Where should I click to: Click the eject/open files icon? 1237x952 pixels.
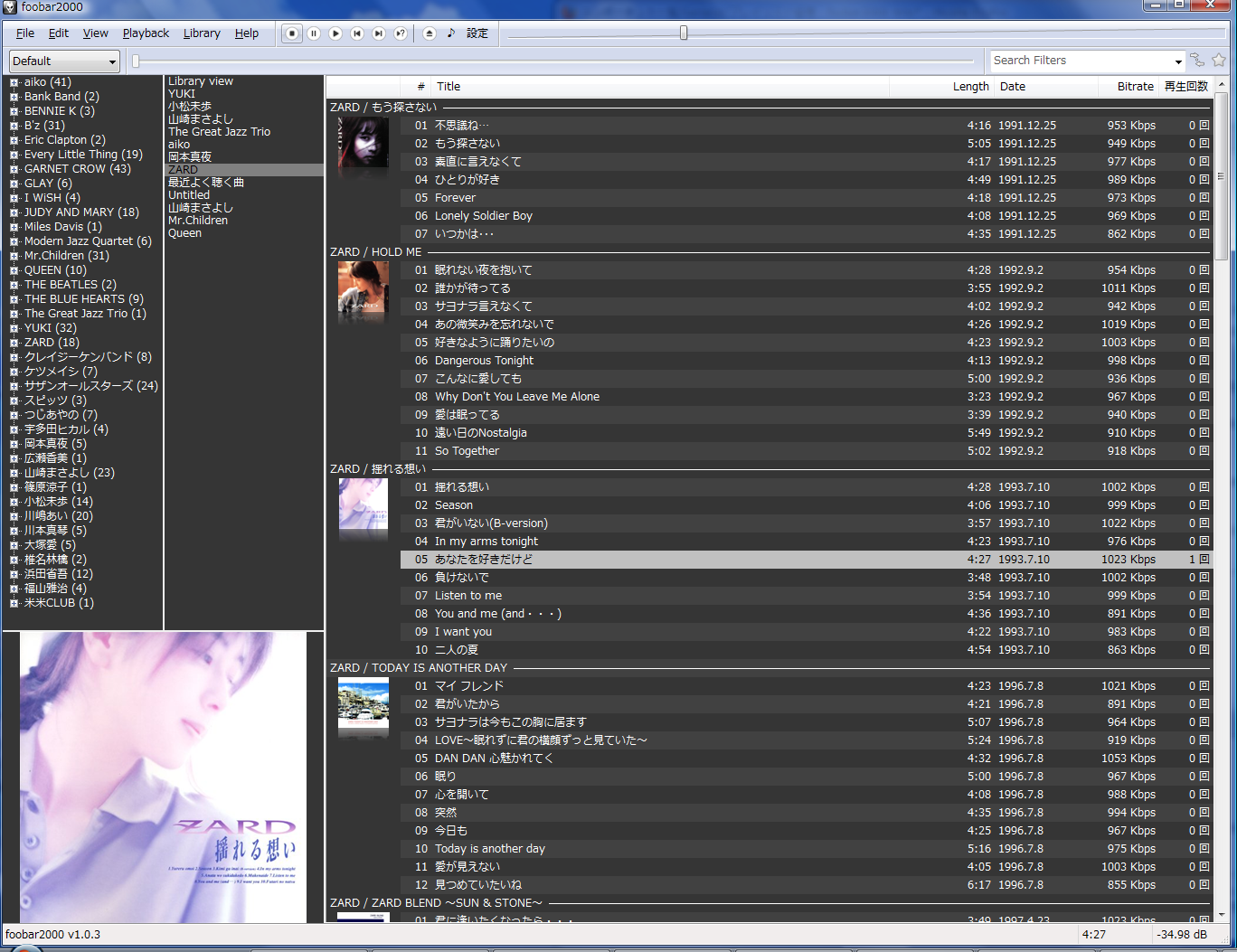pos(430,33)
